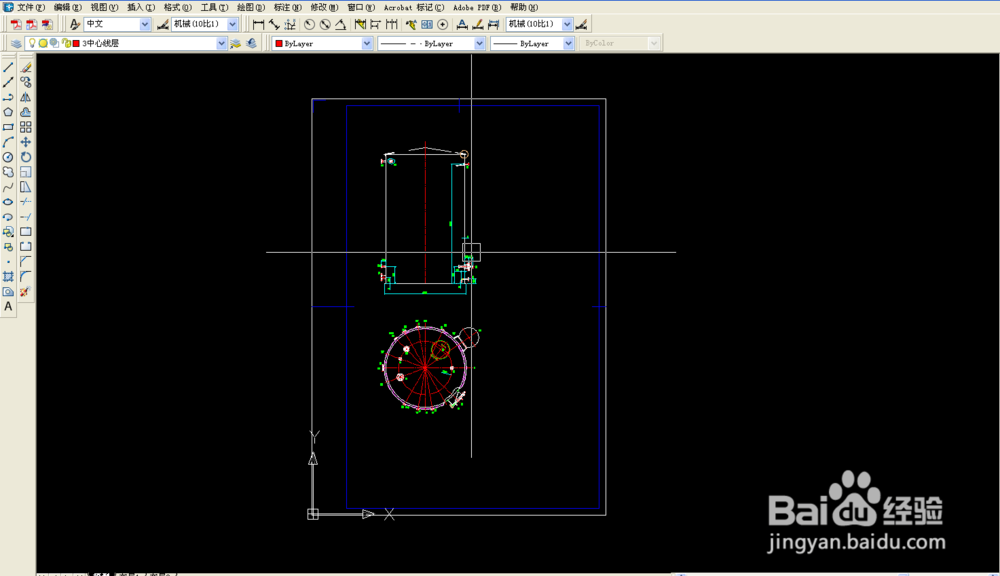Toggle layer freeze sun icon
This screenshot has width=1000, height=576.
coord(43,43)
